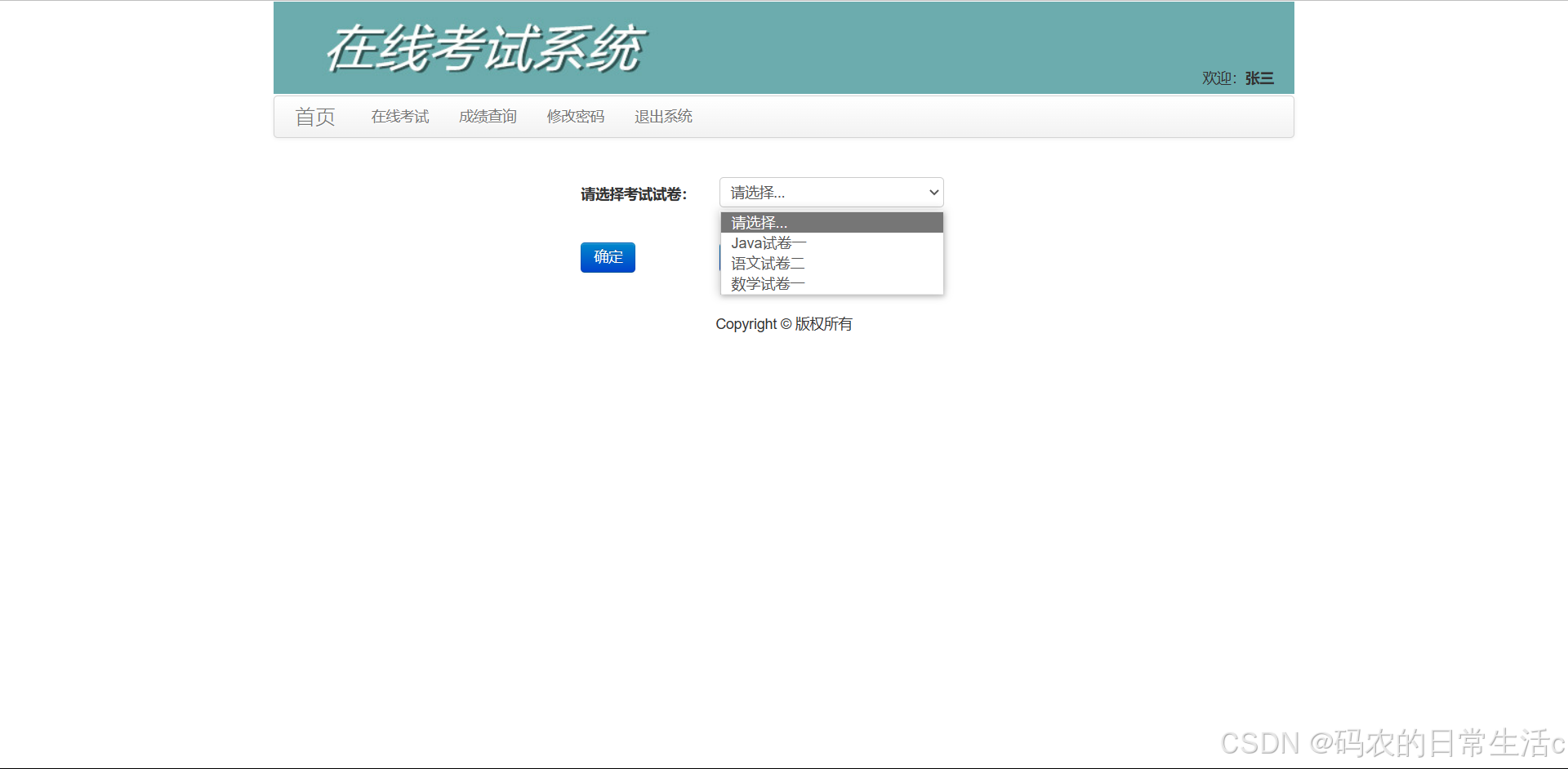This screenshot has width=1568, height=769.
Task: Click 退出系统 to log out
Action: point(662,117)
